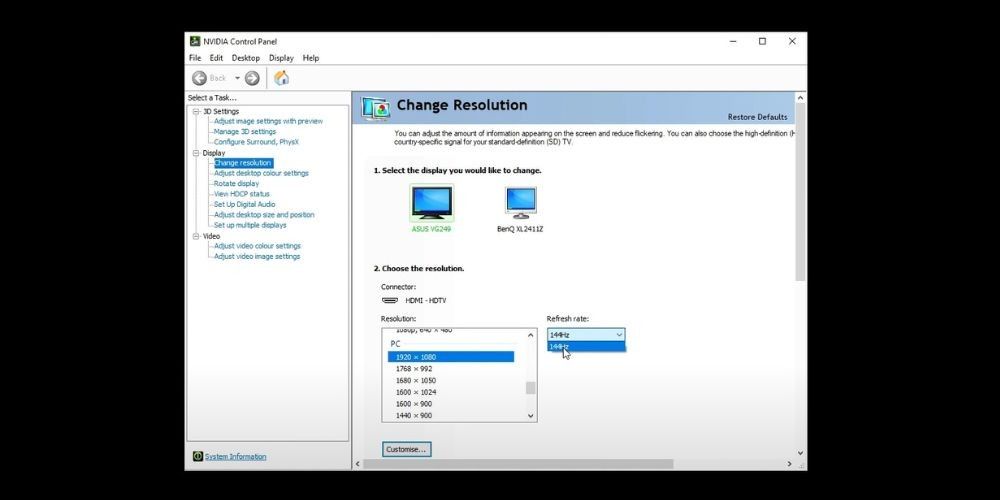Collapse the Video tree node
The height and width of the screenshot is (500, 1000).
194,236
